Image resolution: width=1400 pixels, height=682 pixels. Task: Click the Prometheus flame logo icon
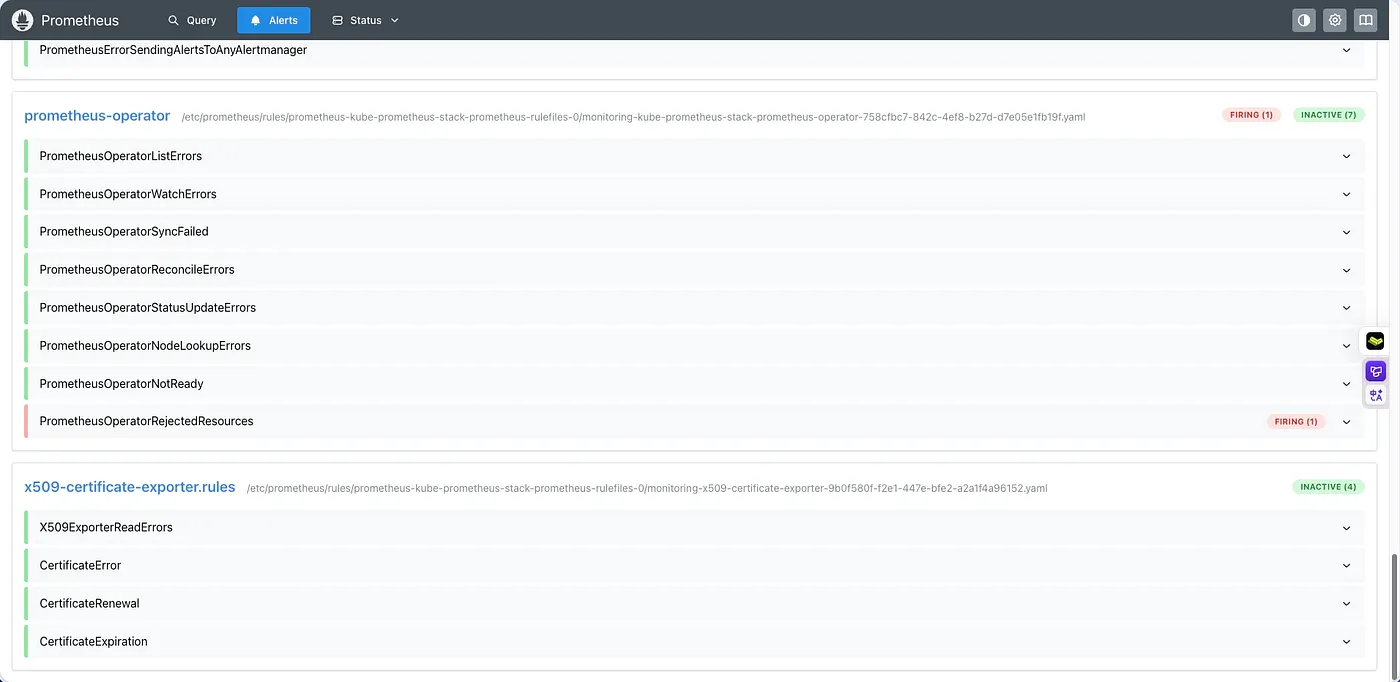(x=22, y=20)
